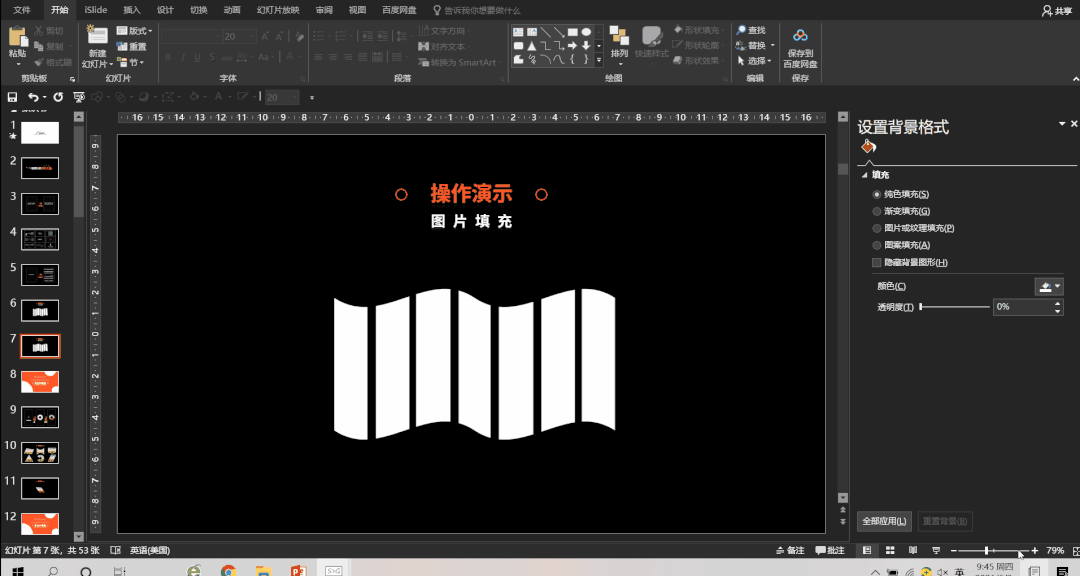Expand the 版式 layout dropdown
Image resolution: width=1080 pixels, height=576 pixels.
135,31
